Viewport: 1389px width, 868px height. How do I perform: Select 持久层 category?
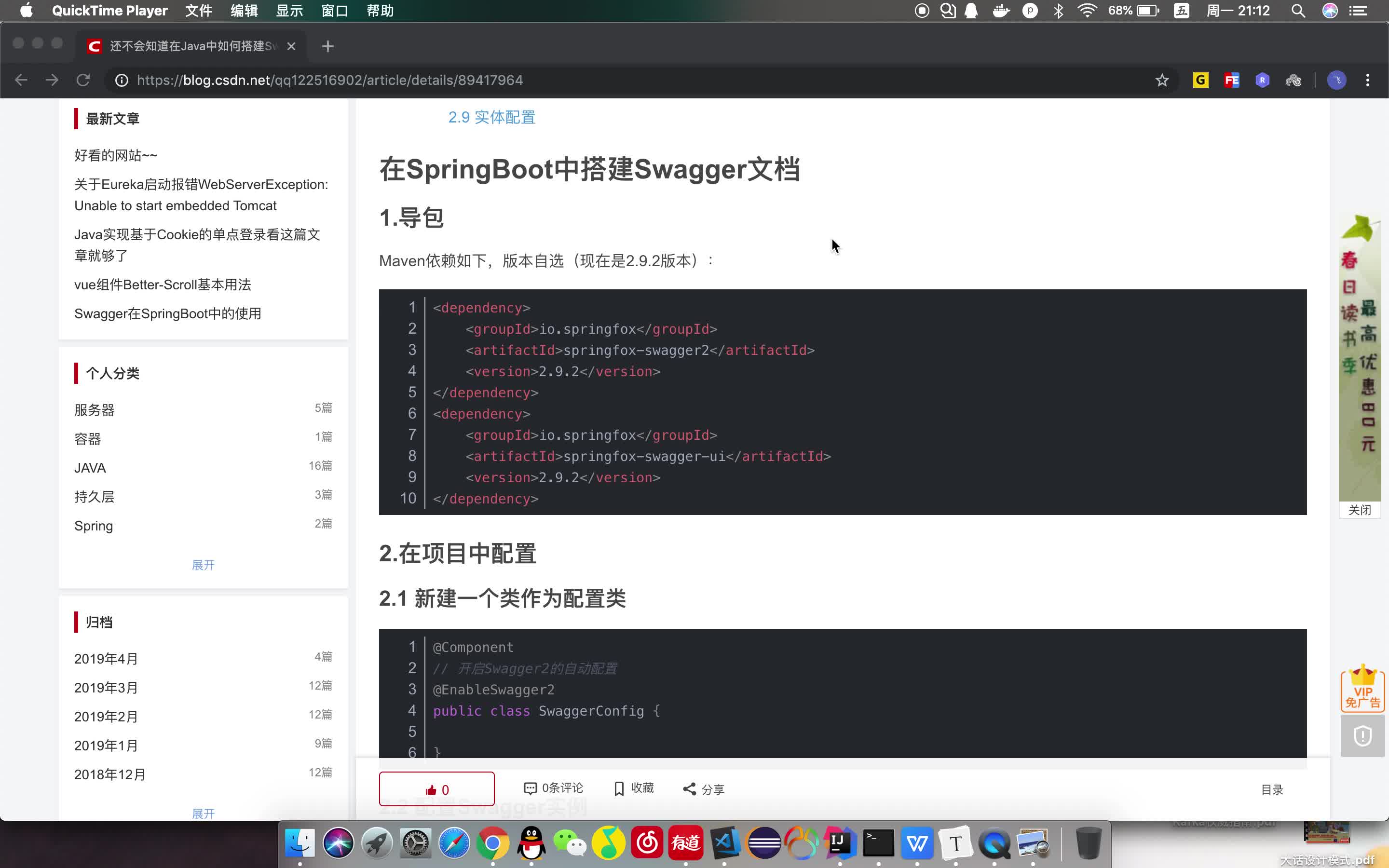(94, 496)
